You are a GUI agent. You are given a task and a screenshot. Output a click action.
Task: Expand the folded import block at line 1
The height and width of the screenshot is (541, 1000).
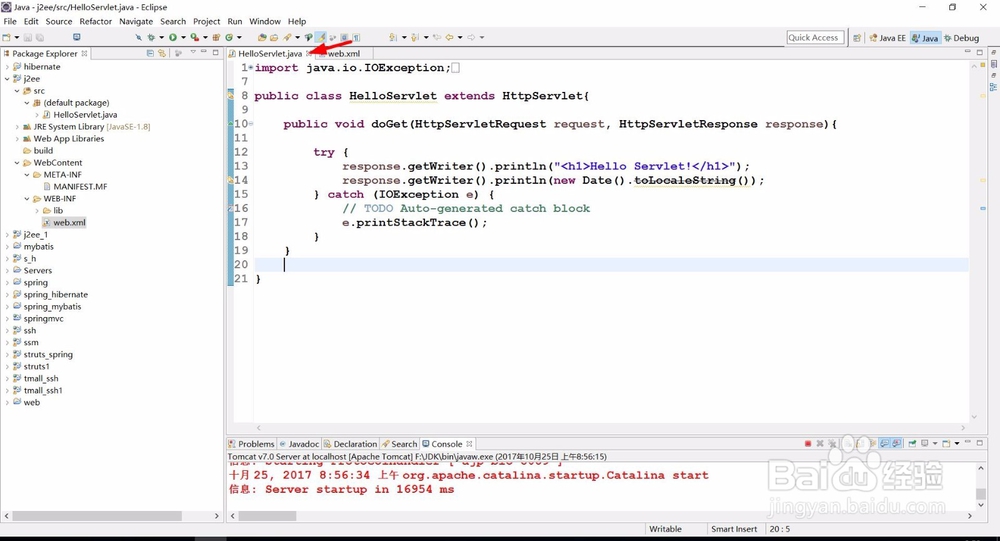click(x=251, y=68)
